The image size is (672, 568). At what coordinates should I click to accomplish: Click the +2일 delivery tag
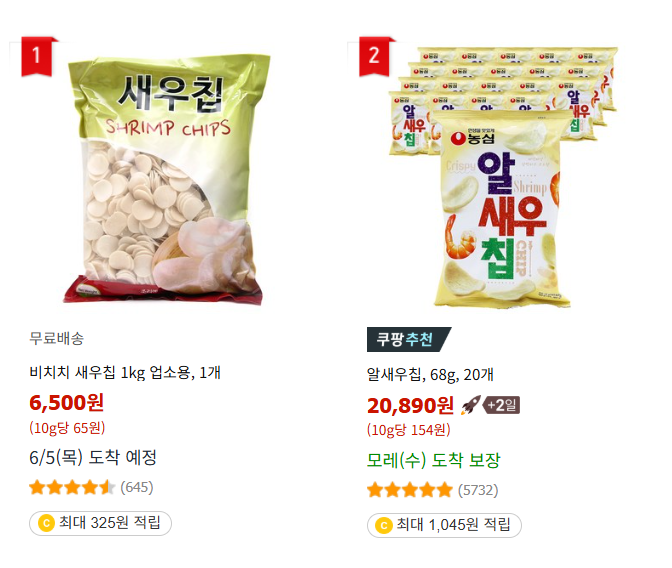(x=501, y=405)
